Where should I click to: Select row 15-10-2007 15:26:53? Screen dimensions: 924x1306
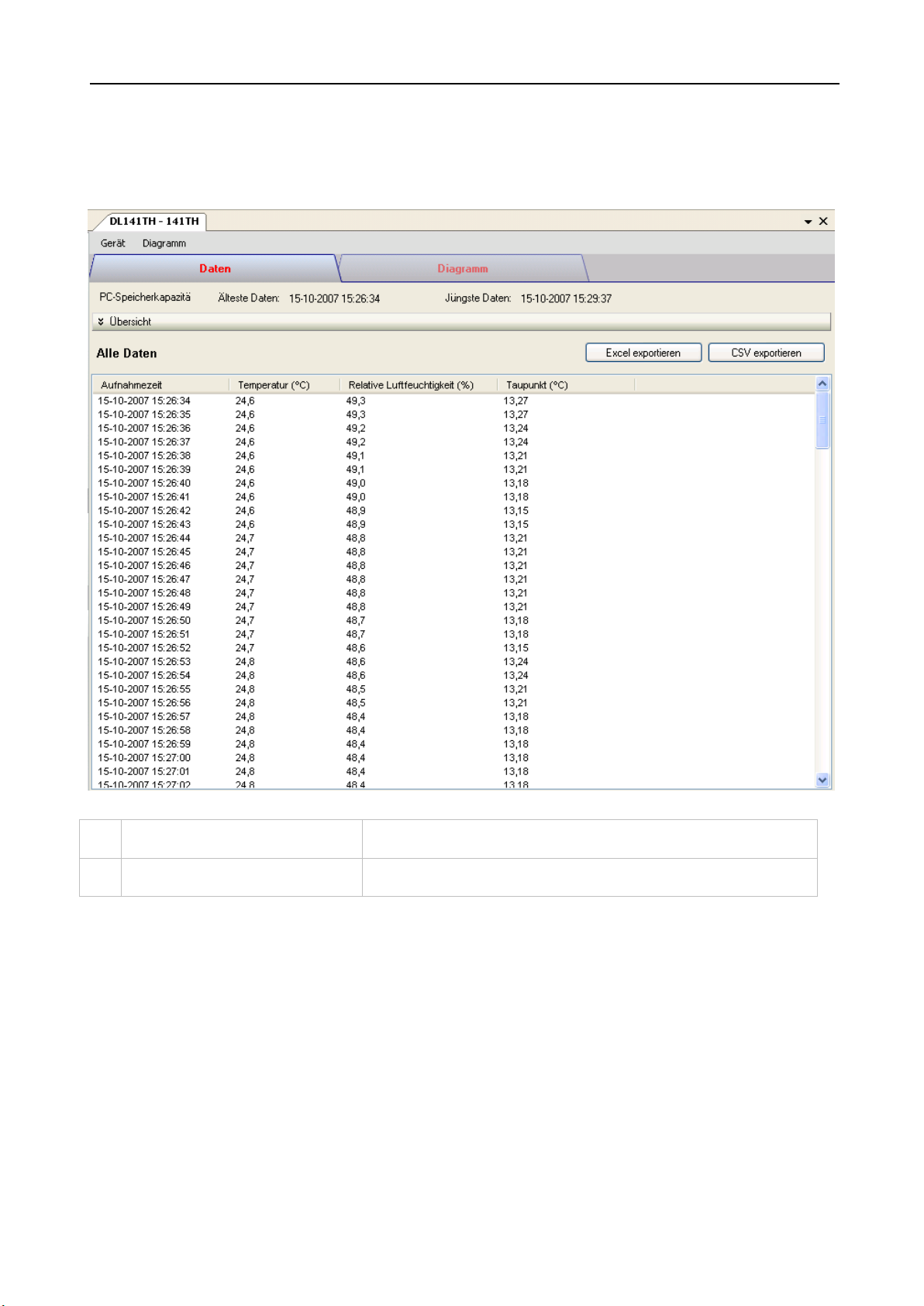point(453,662)
